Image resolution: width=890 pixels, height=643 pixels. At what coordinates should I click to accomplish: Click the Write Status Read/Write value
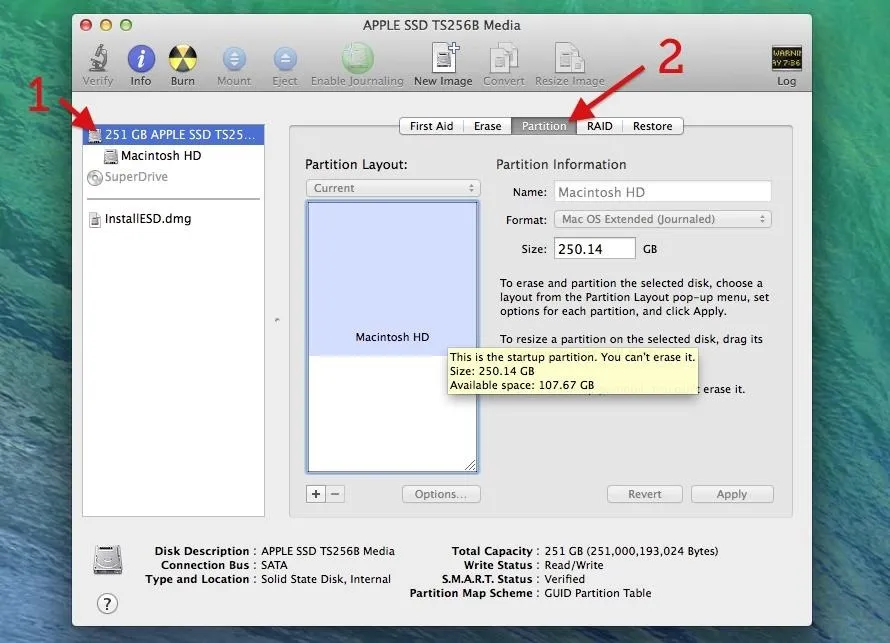574,565
